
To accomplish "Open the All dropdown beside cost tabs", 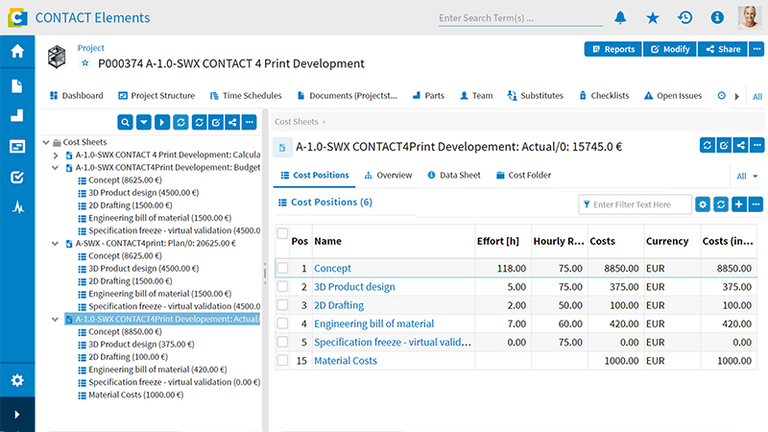I will coord(747,176).
